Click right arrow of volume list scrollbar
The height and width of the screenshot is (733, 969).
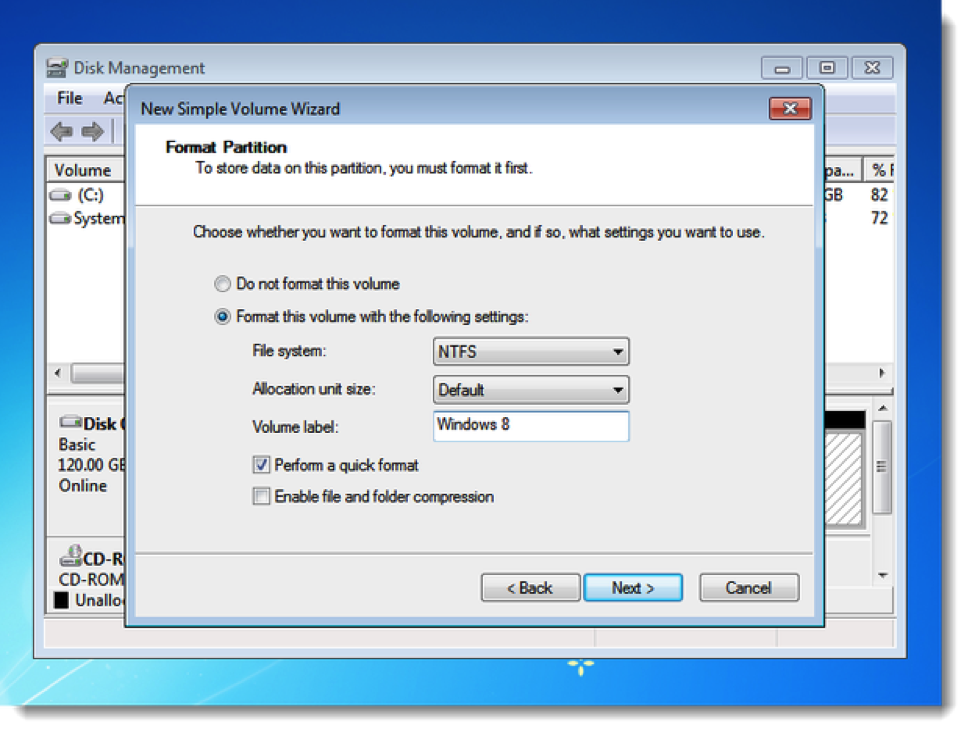(882, 373)
